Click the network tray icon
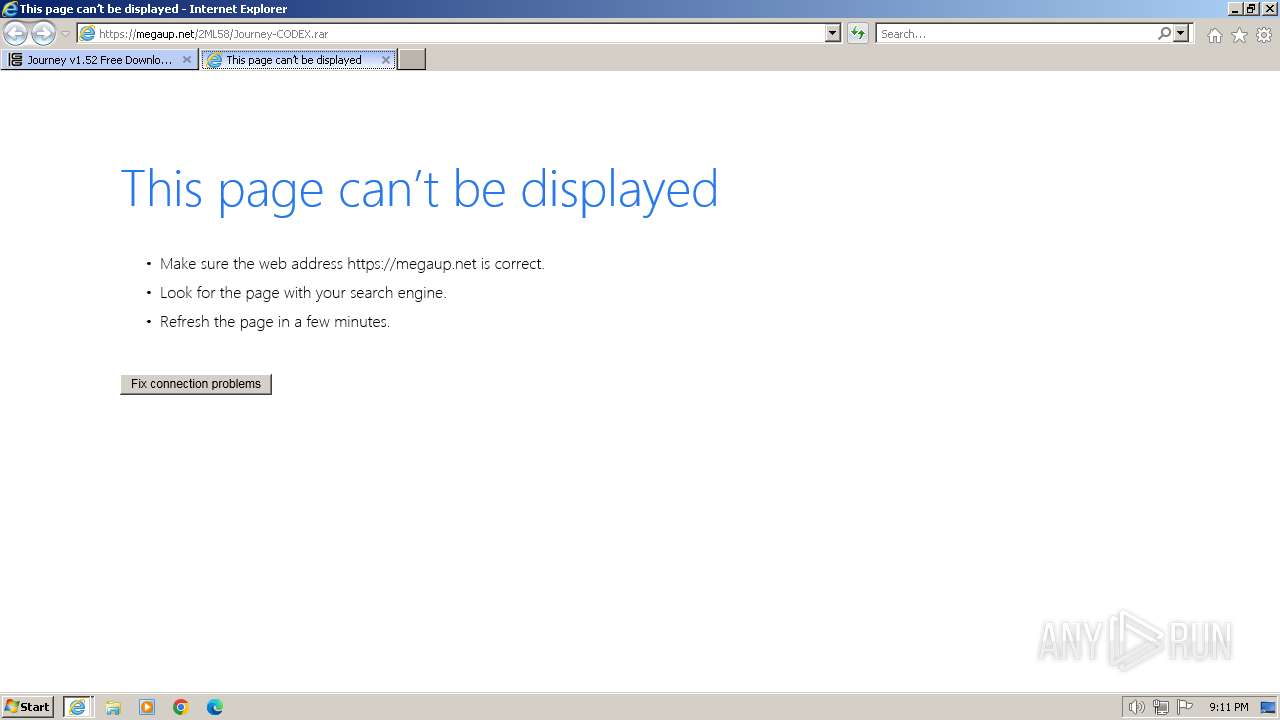 click(1161, 707)
